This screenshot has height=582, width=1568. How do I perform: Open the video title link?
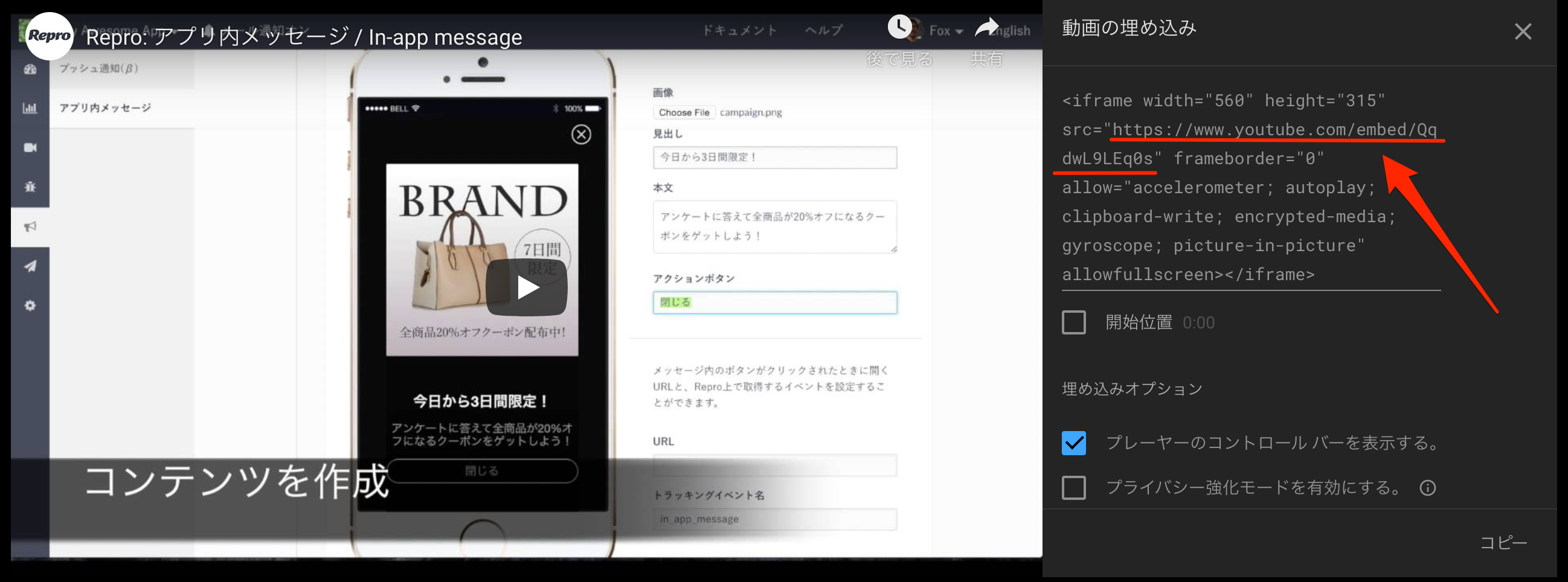click(x=304, y=37)
